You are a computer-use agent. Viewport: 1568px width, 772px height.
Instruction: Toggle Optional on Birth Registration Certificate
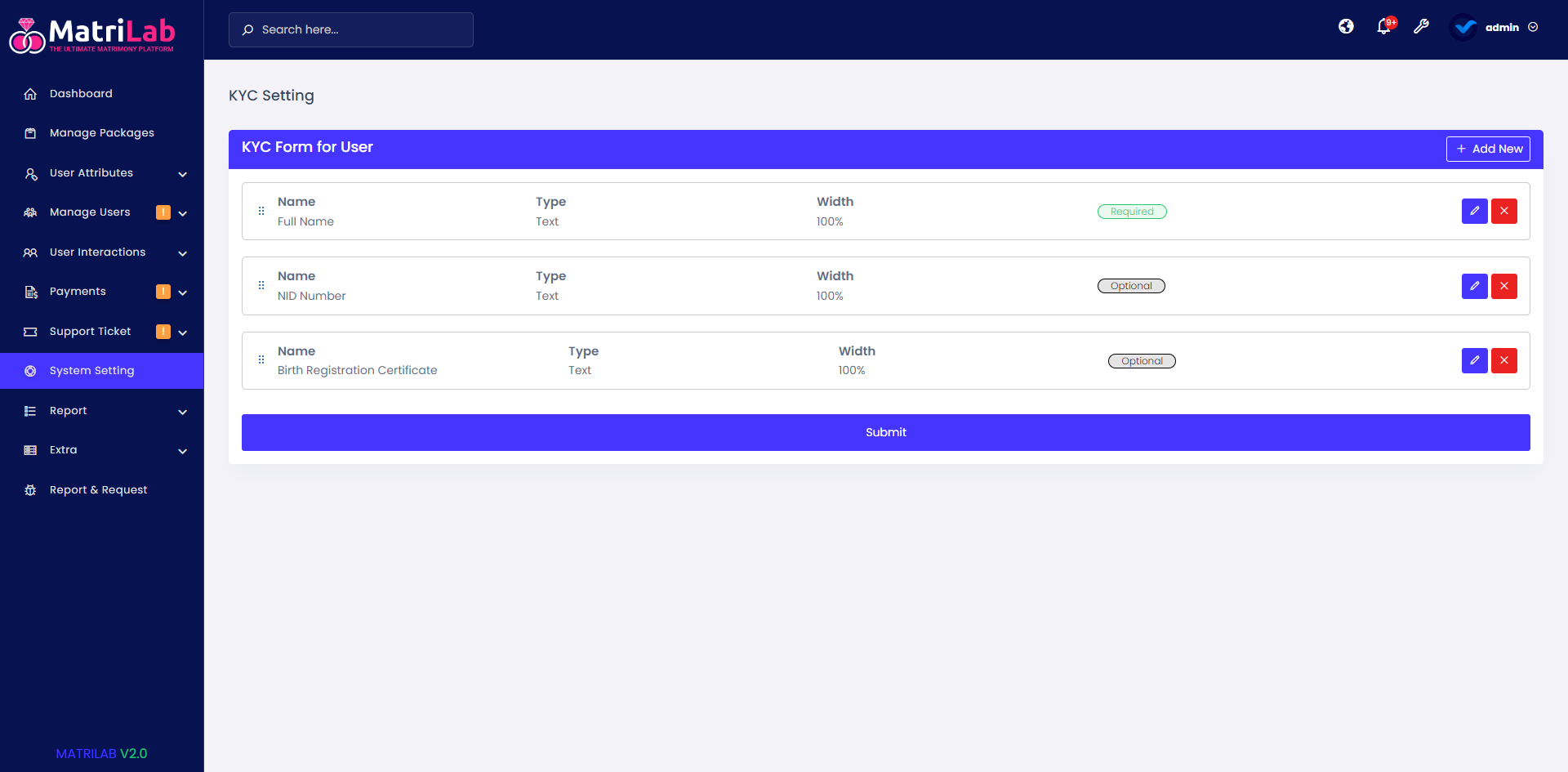coord(1142,360)
